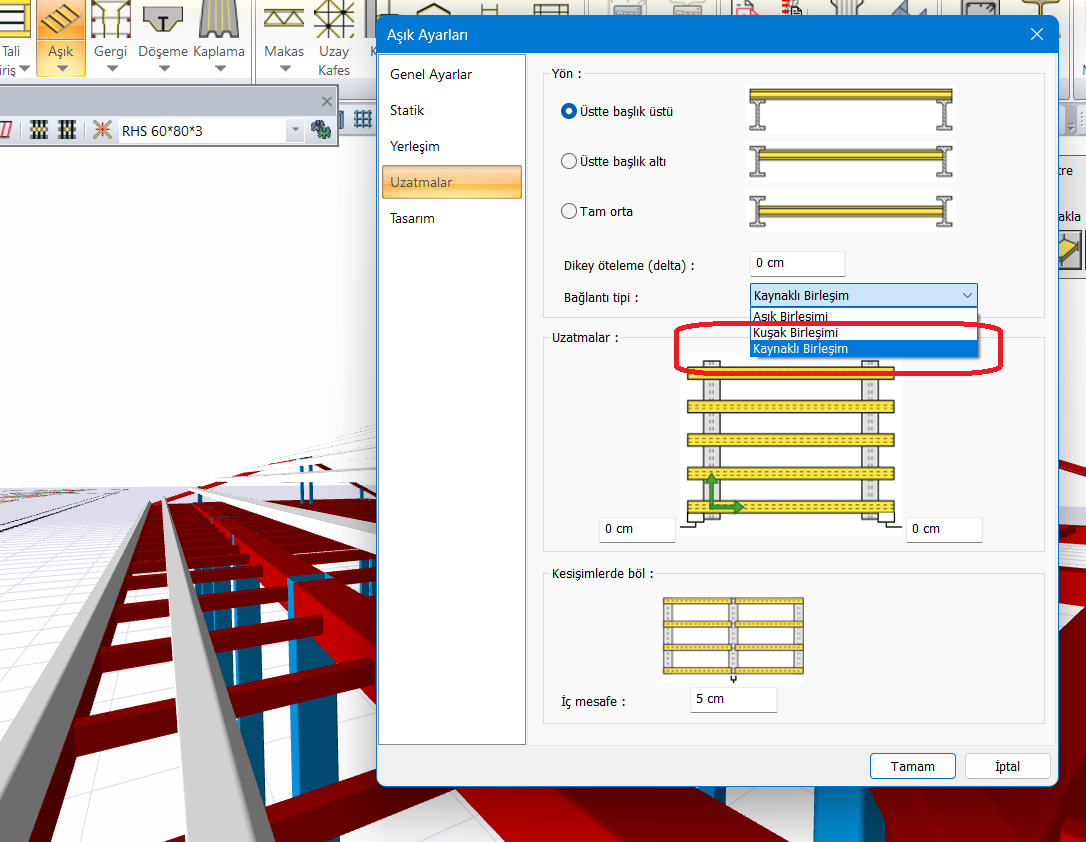Choose Kaynaklı Birleşim from the list
Image resolution: width=1086 pixels, height=842 pixels.
pyautogui.click(x=864, y=348)
